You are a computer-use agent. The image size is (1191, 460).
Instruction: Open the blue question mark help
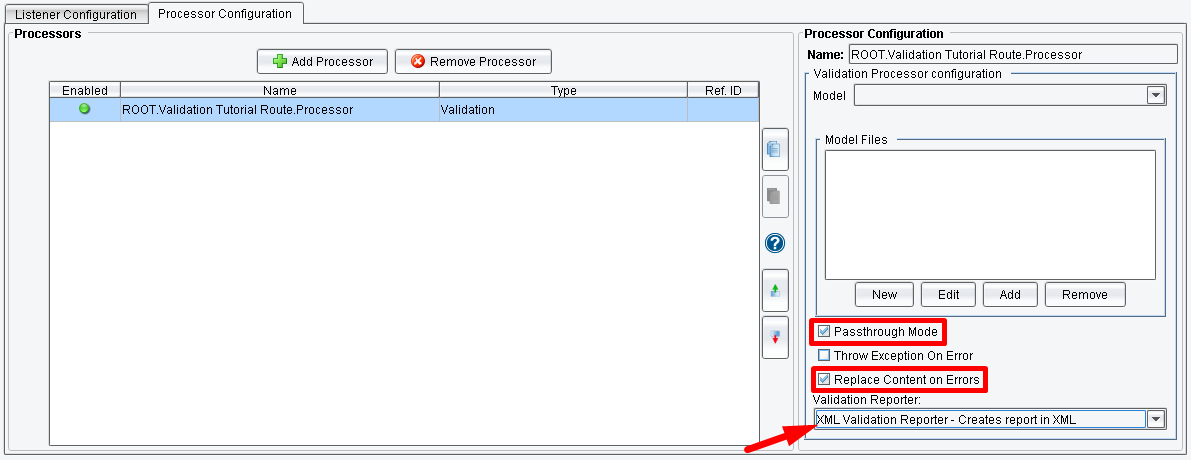click(x=775, y=243)
